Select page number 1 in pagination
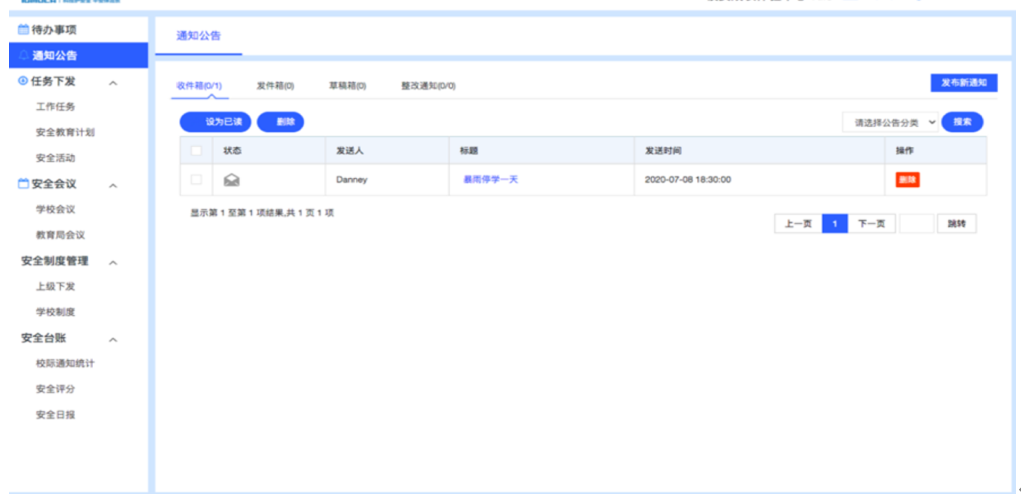The width and height of the screenshot is (1021, 494). tap(835, 224)
